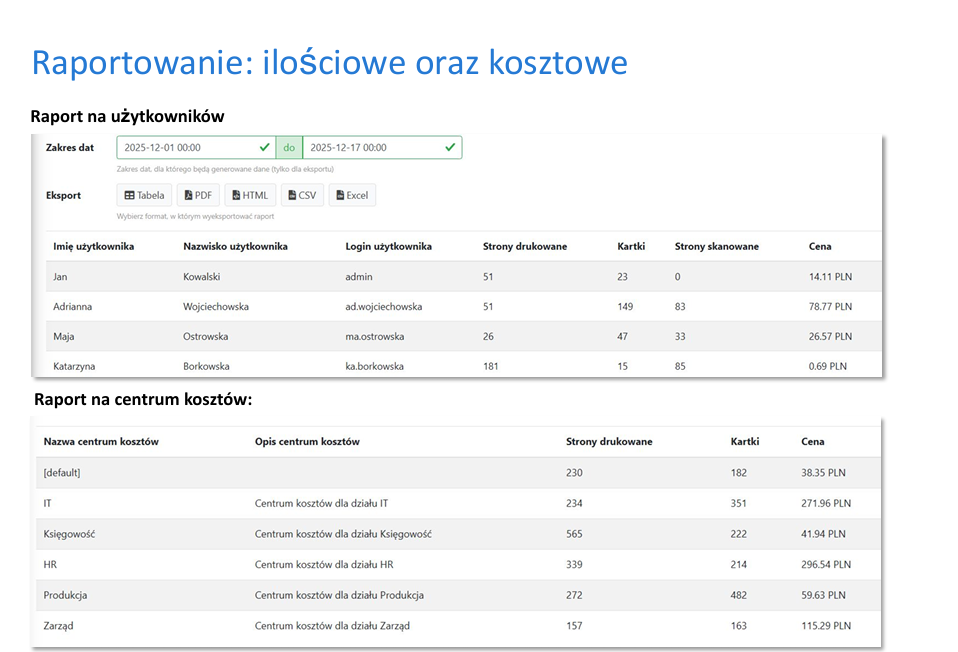Viewport: 958px width, 652px height.
Task: Click 'Centrum kosztów dla działu Księgowość' description
Action: [343, 534]
